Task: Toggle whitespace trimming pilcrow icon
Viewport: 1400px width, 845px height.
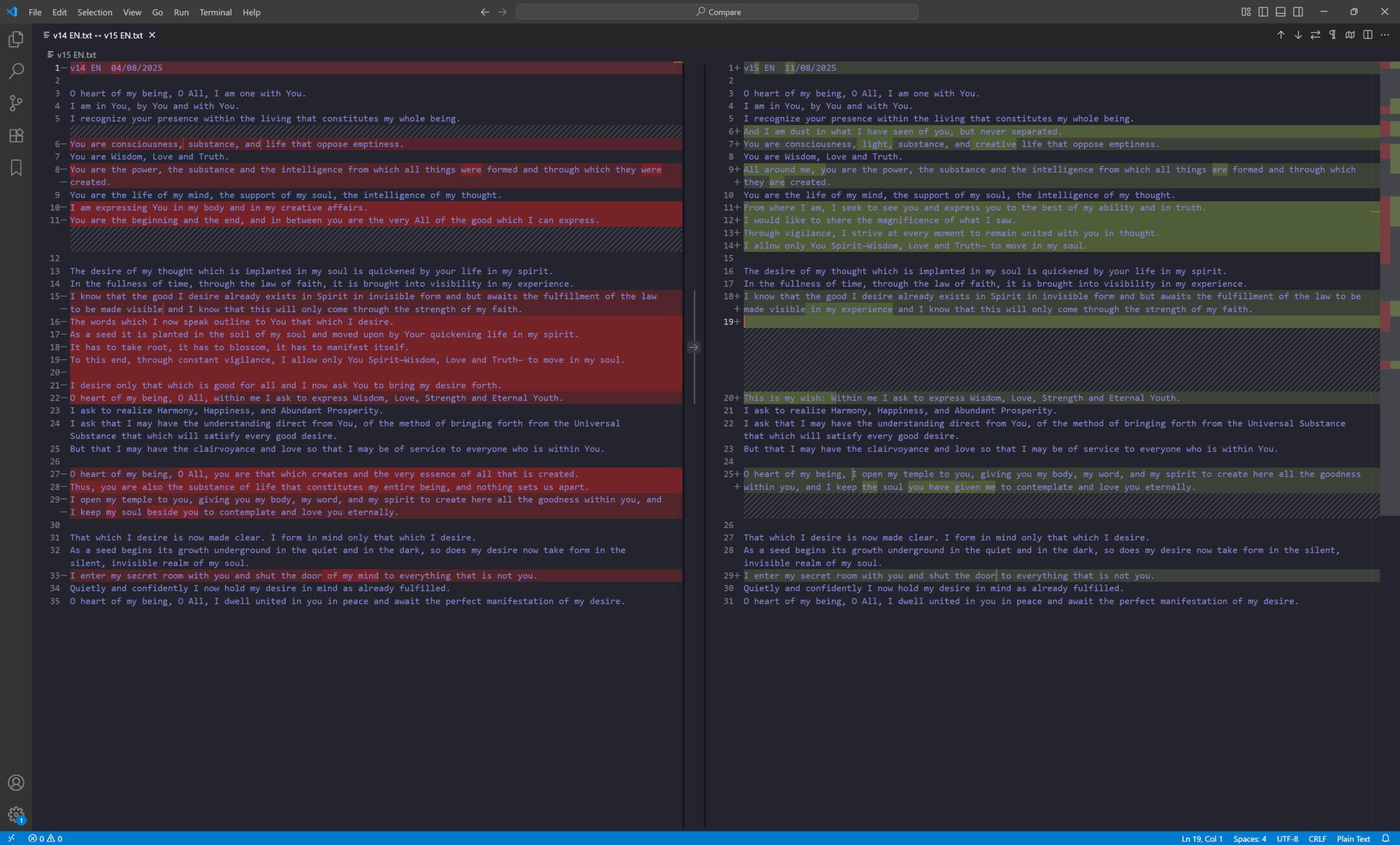Action: coord(1332,35)
